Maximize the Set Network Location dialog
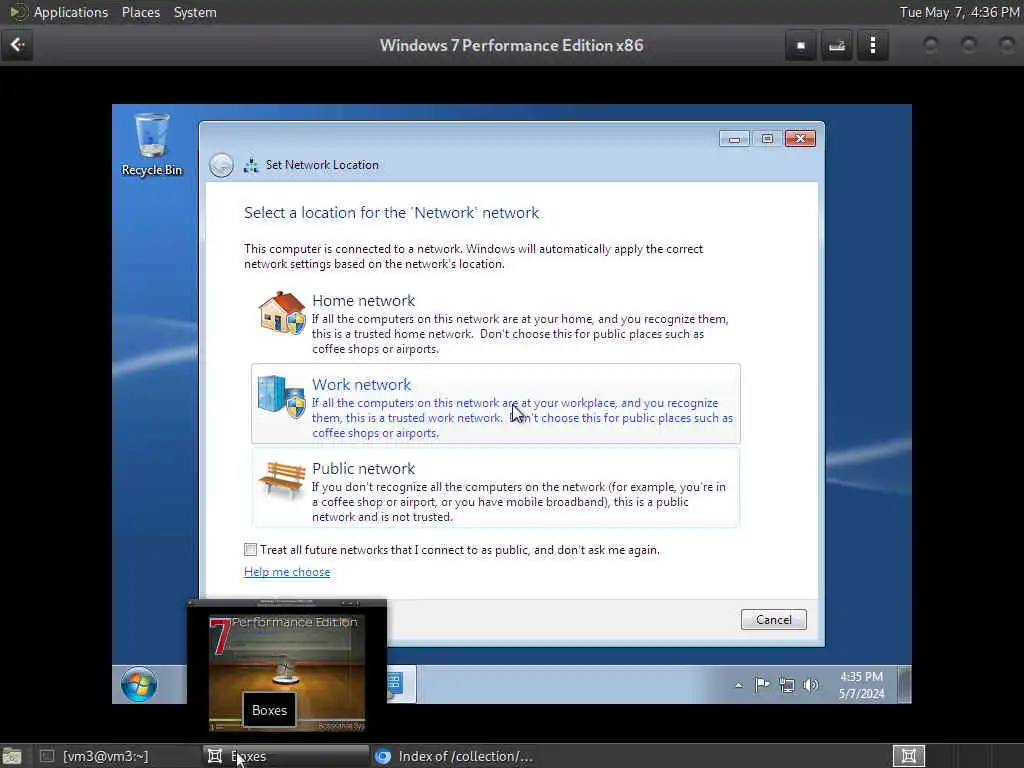The height and width of the screenshot is (768, 1024). pyautogui.click(x=767, y=138)
